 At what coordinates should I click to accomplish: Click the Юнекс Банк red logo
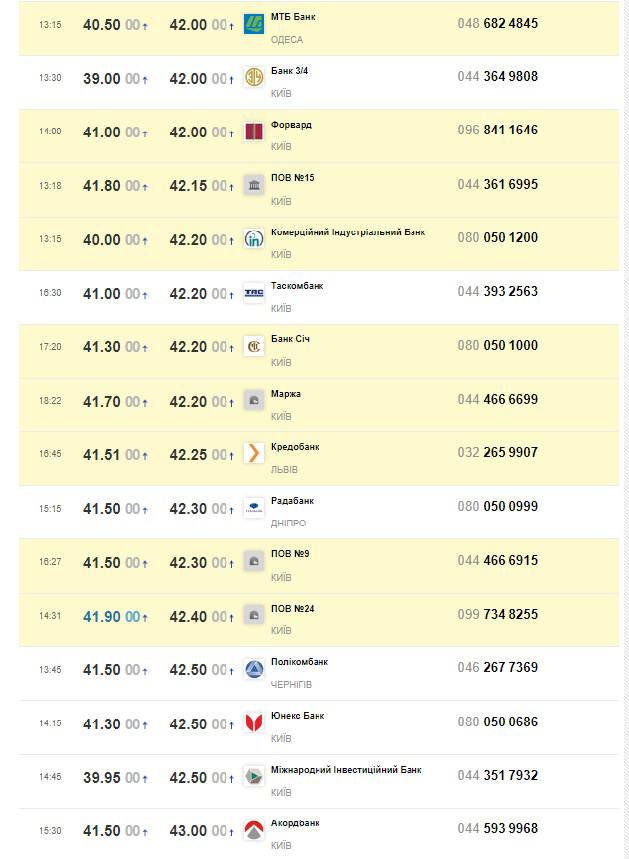[254, 724]
